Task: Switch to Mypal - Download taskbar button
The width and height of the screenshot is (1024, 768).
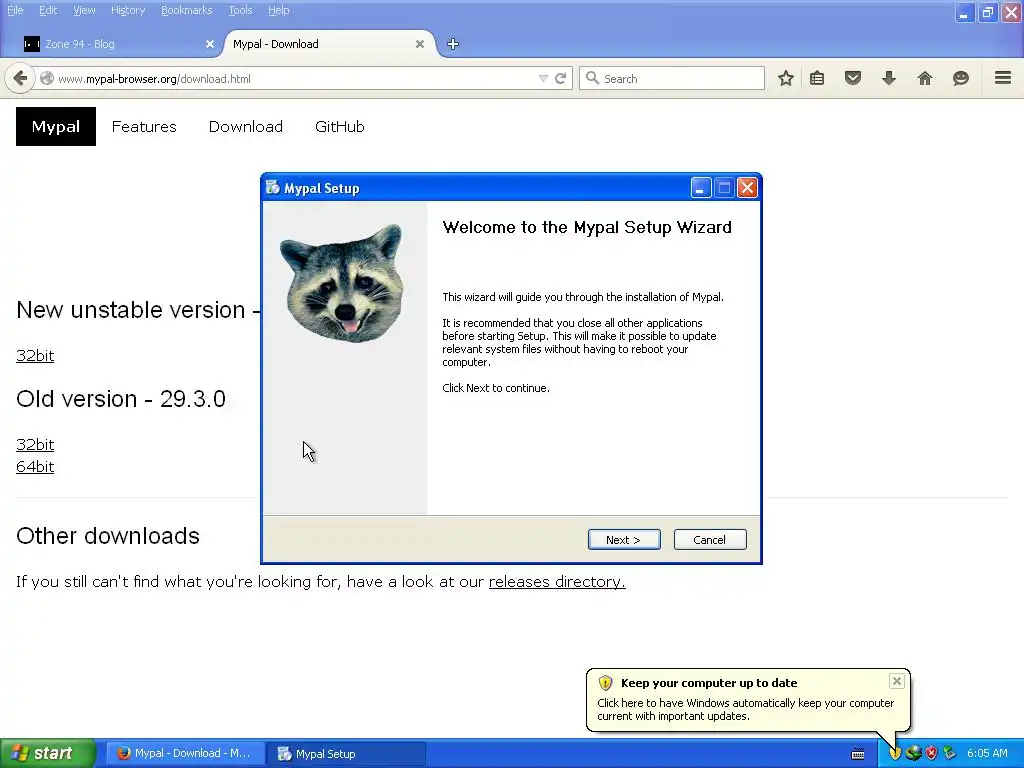Action: tap(185, 753)
